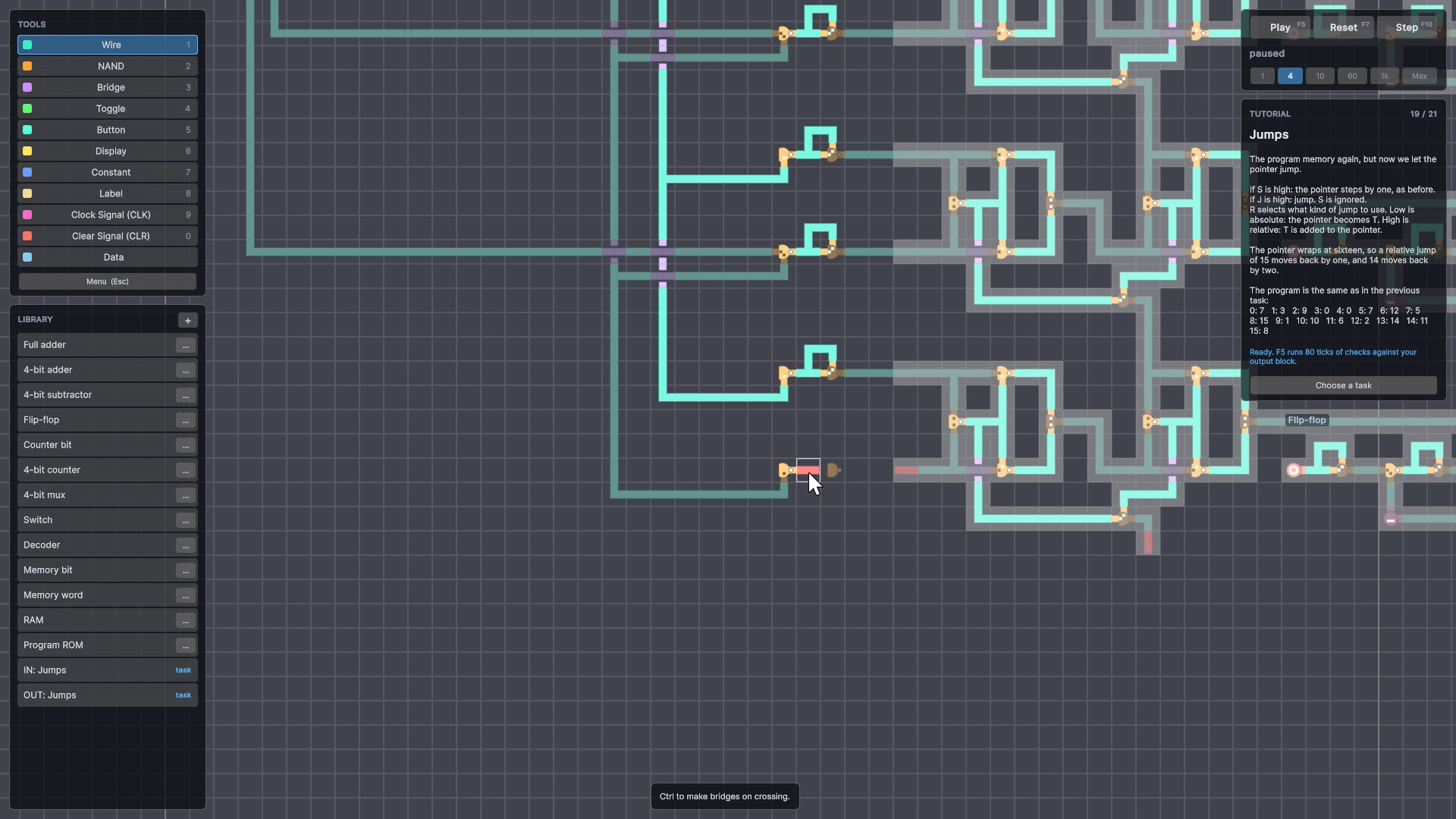Select the Button tool
Image resolution: width=1456 pixels, height=819 pixels.
pos(108,130)
